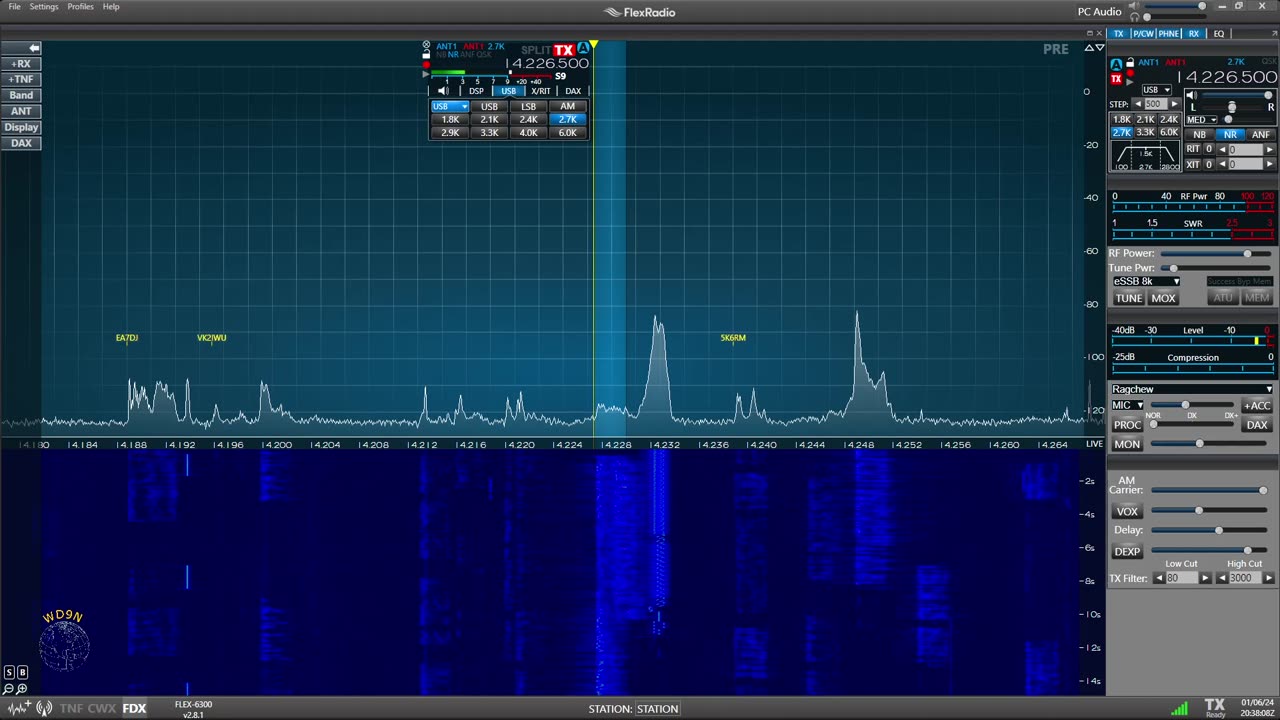Zoom out the panadapter with magnifier minus
Screen dimensions: 1280x720
8,689
